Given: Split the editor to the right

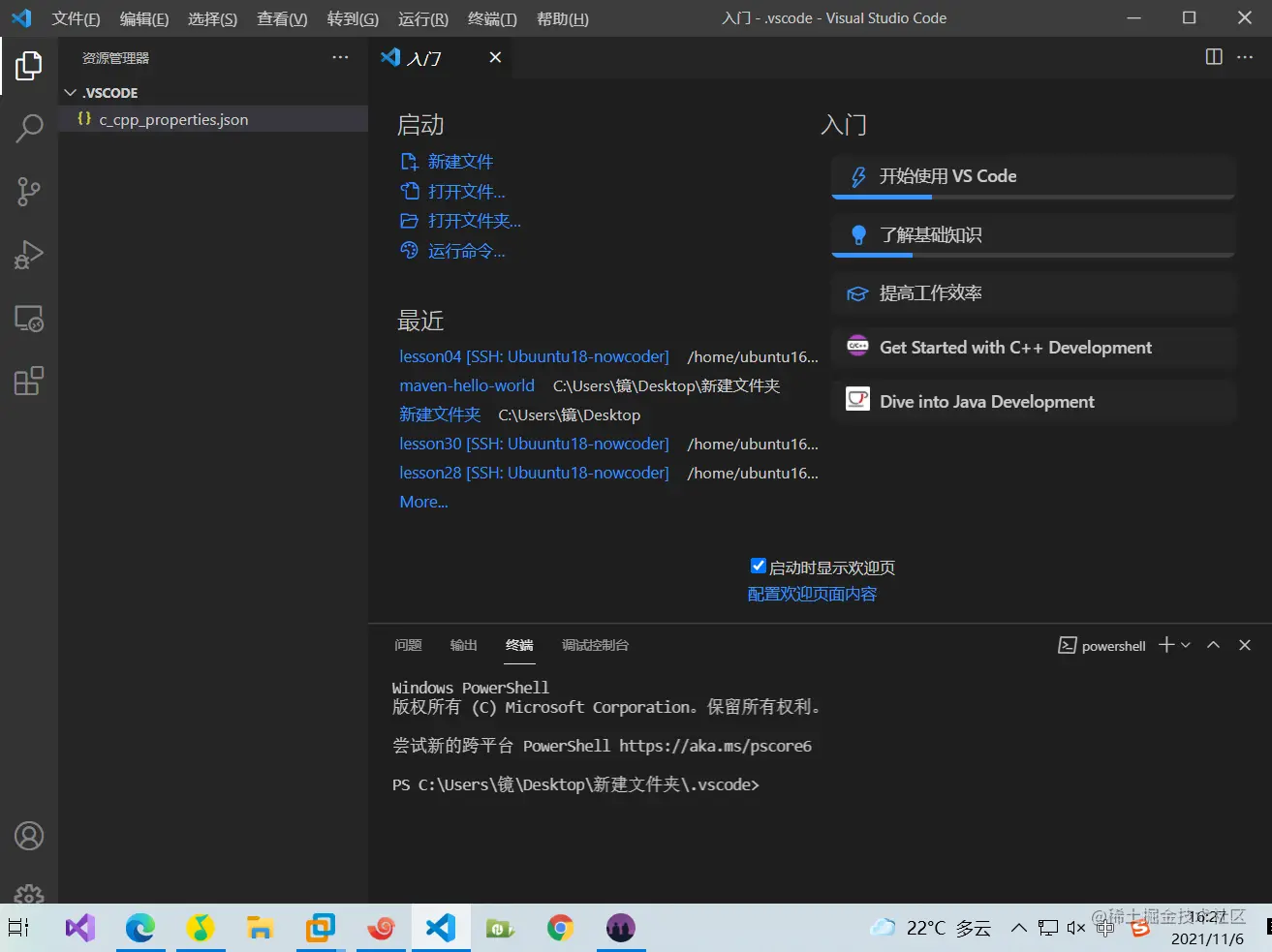Looking at the screenshot, I should point(1214,57).
